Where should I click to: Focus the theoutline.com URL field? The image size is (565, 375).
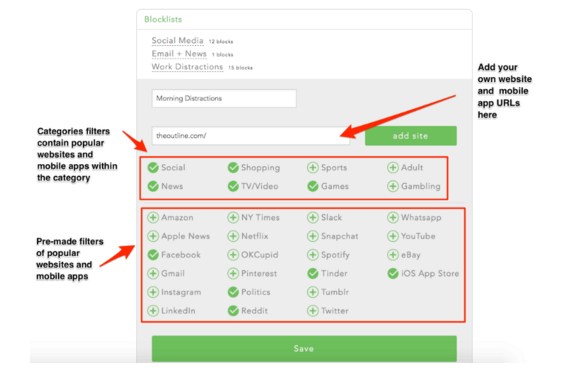pos(251,136)
